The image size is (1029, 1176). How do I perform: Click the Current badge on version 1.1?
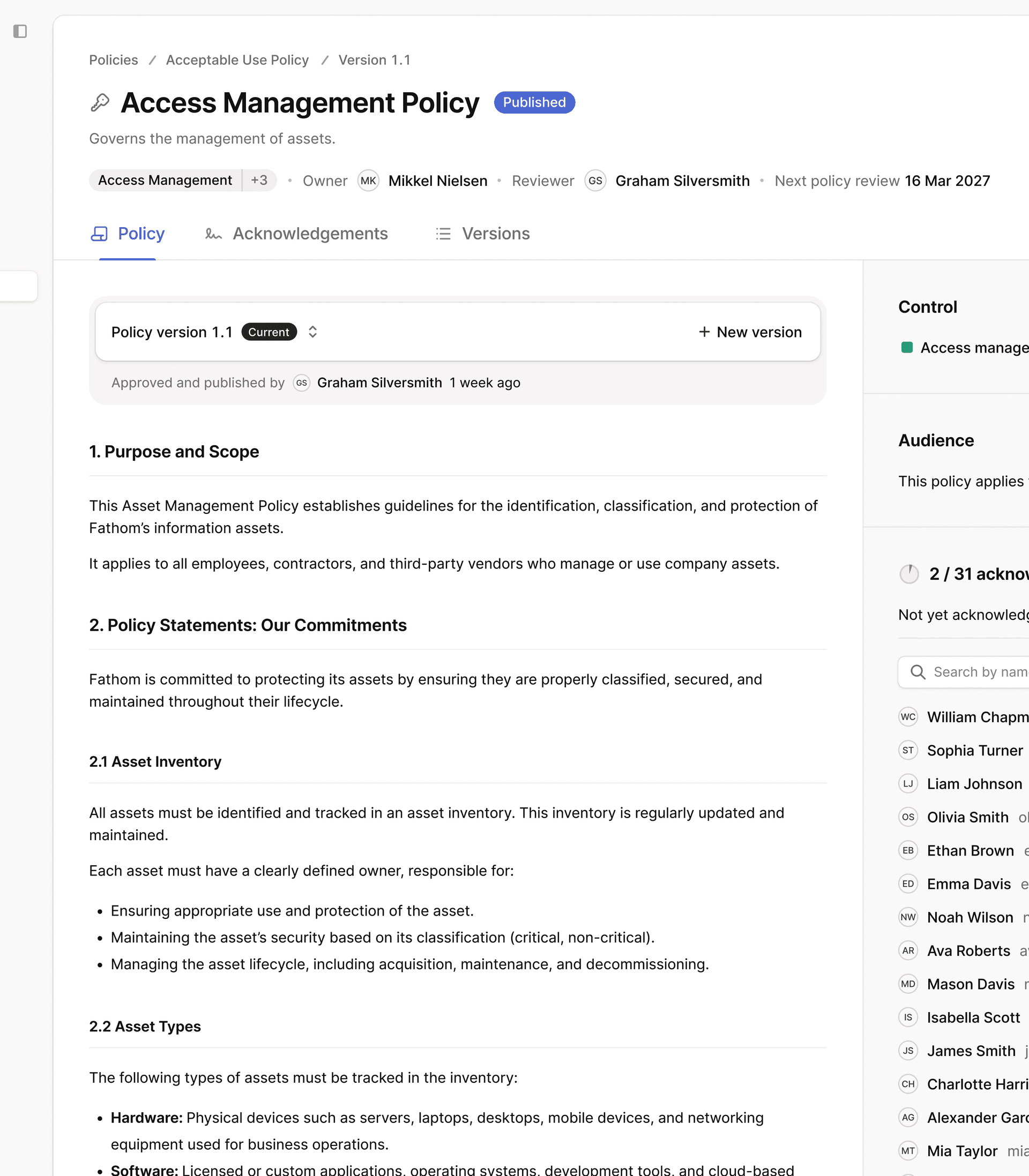coord(269,332)
